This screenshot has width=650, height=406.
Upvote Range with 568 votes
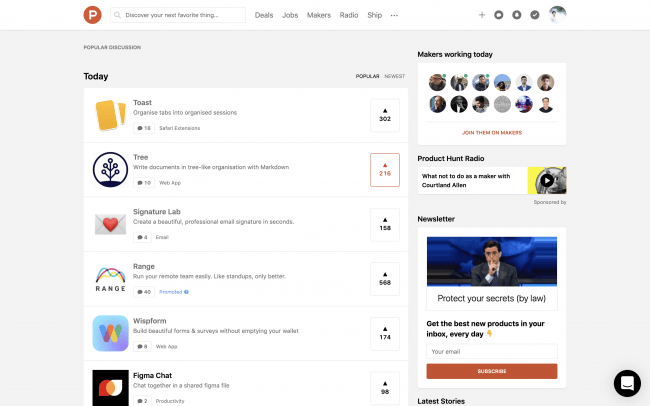[x=385, y=279]
